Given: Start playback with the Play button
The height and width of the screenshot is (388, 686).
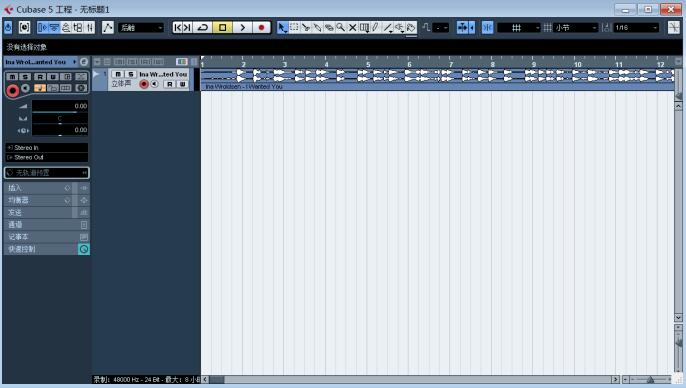Looking at the screenshot, I should pos(242,28).
